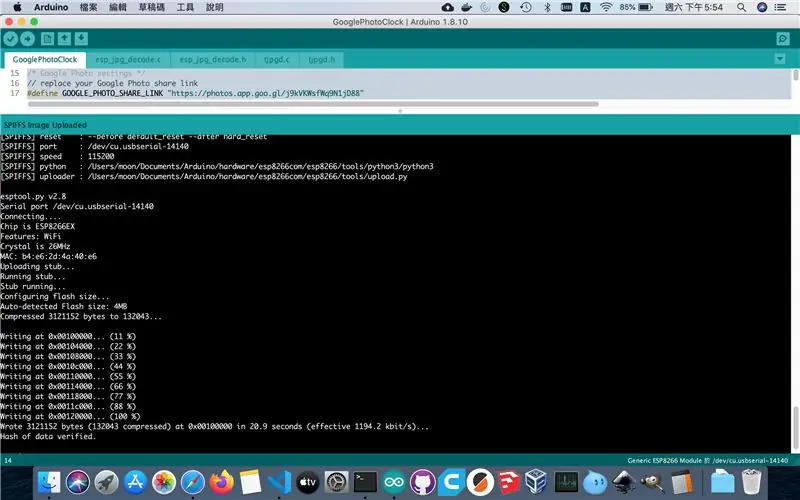Open the 檔案 (File) menu
Screen dimensions: 800x500
point(88,7)
